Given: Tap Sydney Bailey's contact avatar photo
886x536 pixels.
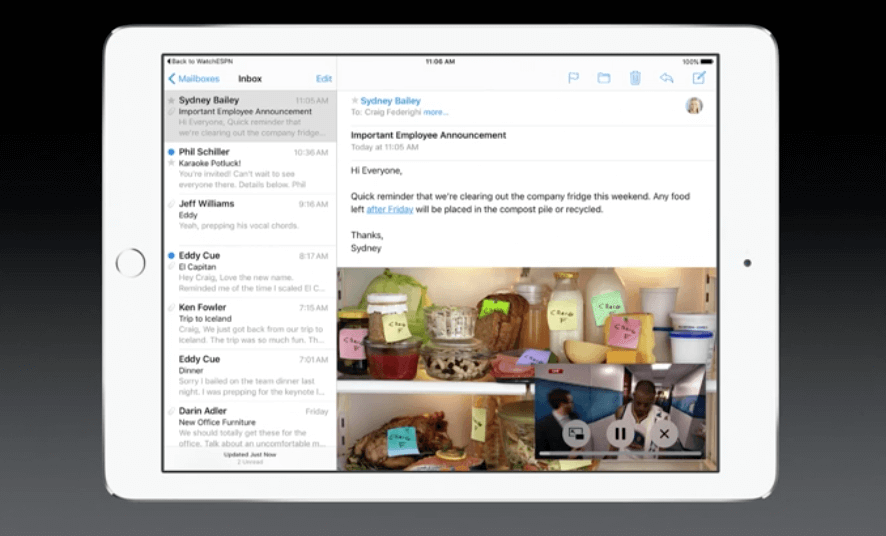Looking at the screenshot, I should (694, 106).
